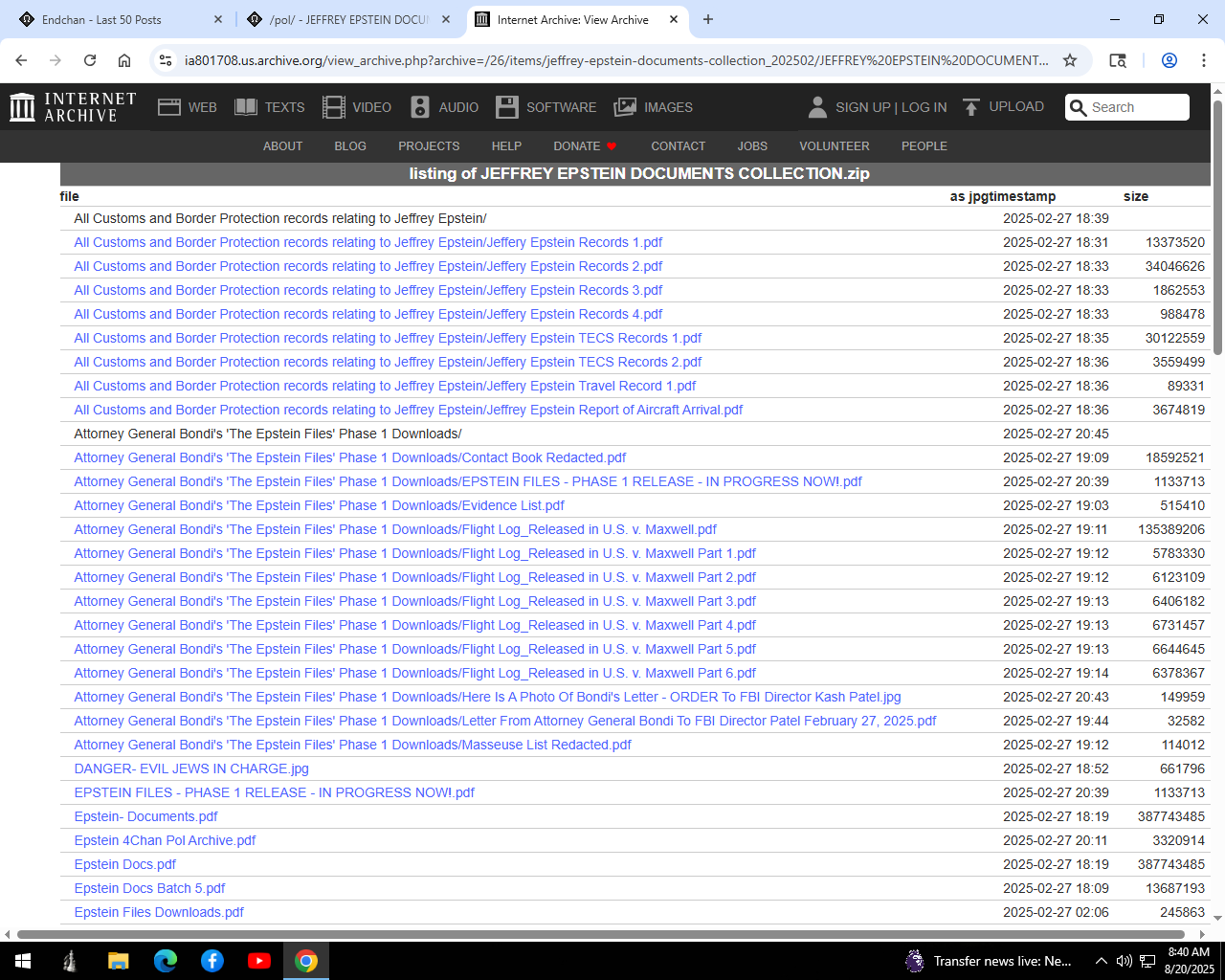Open the VOLUNTEER menu item
The image size is (1225, 980).
pos(835,146)
